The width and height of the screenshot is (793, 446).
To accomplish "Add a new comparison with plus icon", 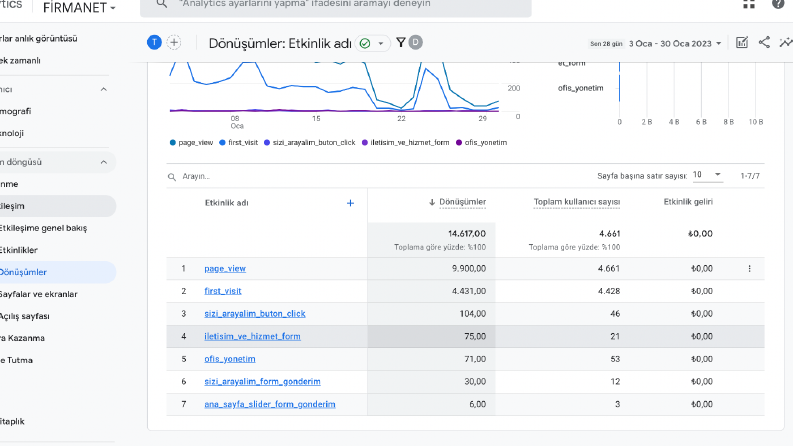I will (x=174, y=42).
